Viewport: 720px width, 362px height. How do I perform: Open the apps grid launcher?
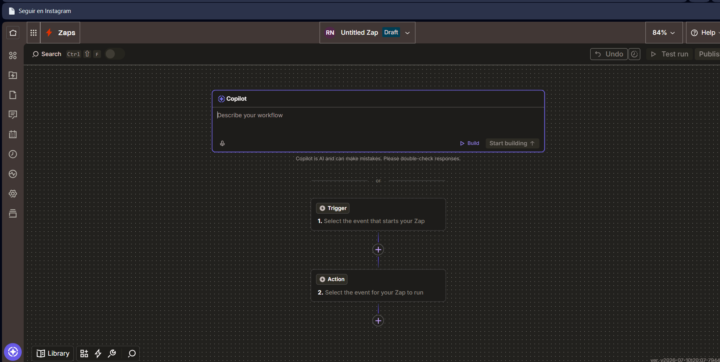click(34, 33)
